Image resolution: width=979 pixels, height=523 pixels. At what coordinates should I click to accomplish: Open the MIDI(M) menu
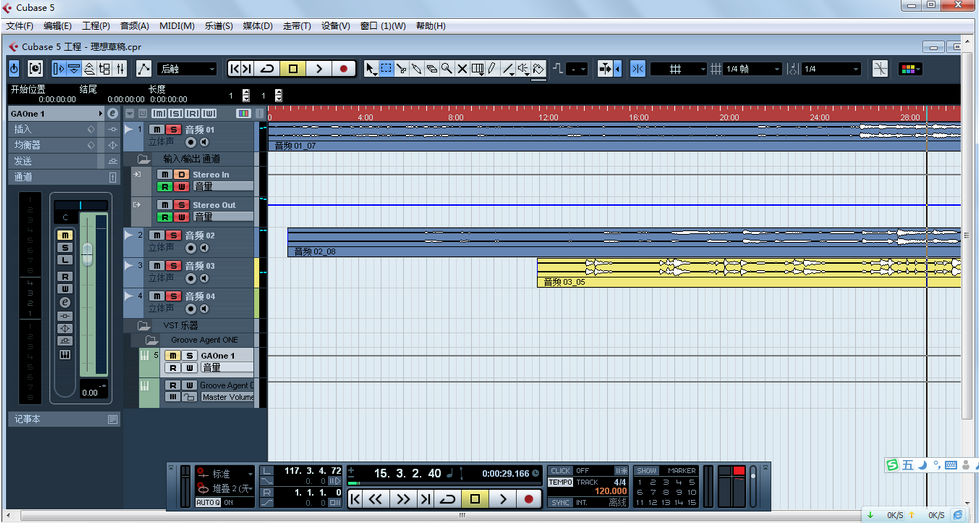[x=177, y=26]
